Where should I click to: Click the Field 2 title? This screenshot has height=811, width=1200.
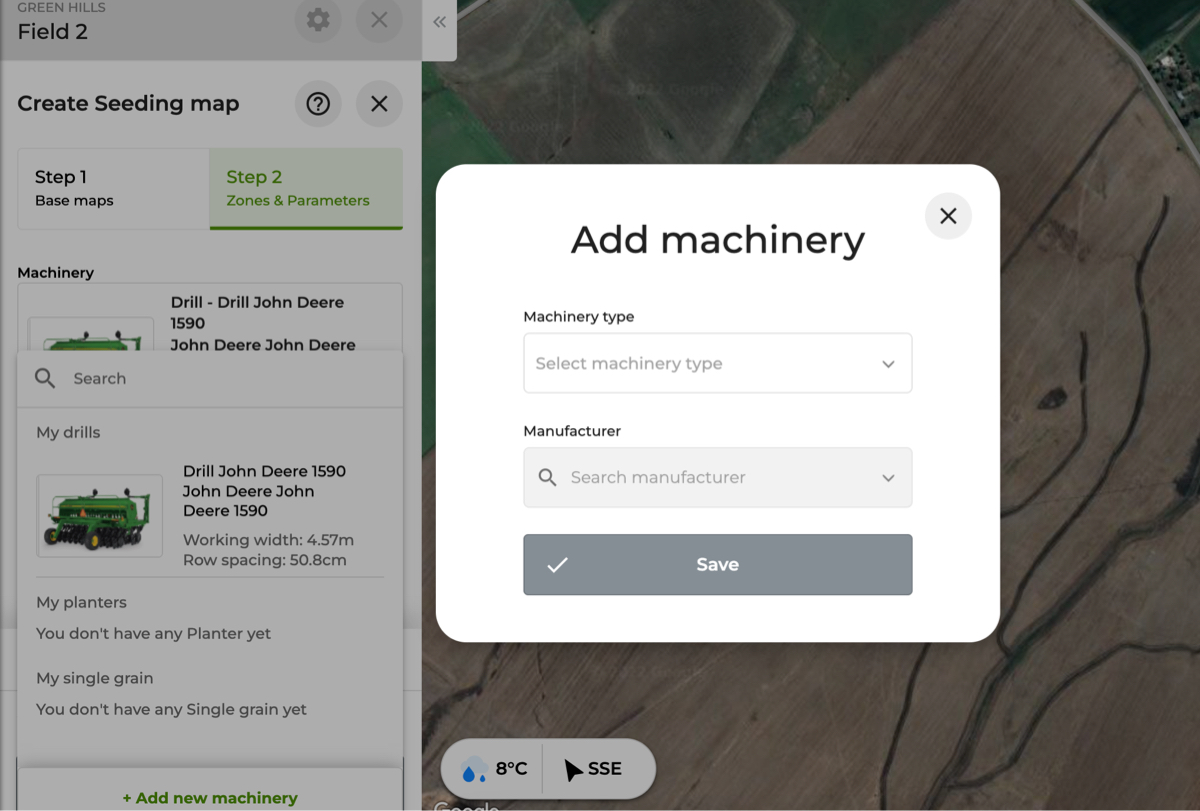53,31
